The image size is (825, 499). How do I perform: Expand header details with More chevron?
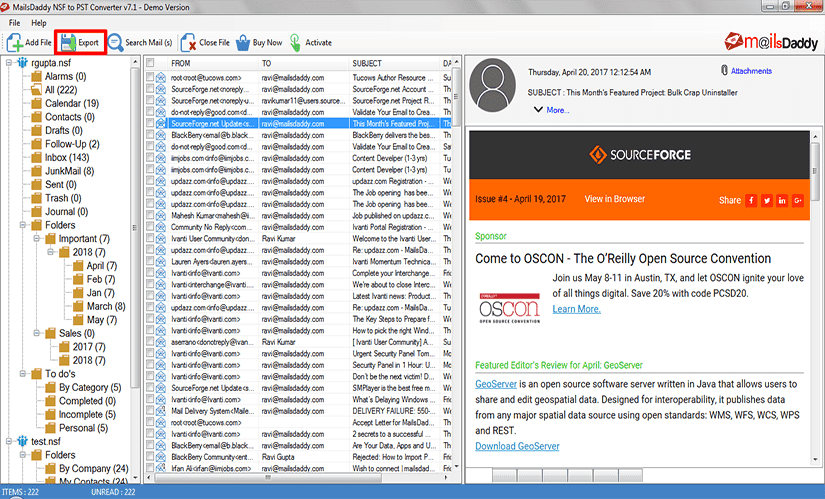[x=538, y=109]
